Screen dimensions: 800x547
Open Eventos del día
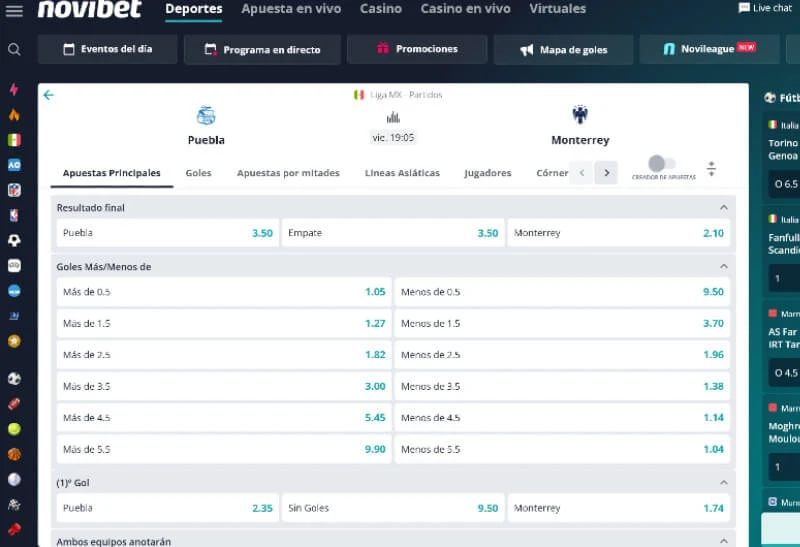(108, 49)
